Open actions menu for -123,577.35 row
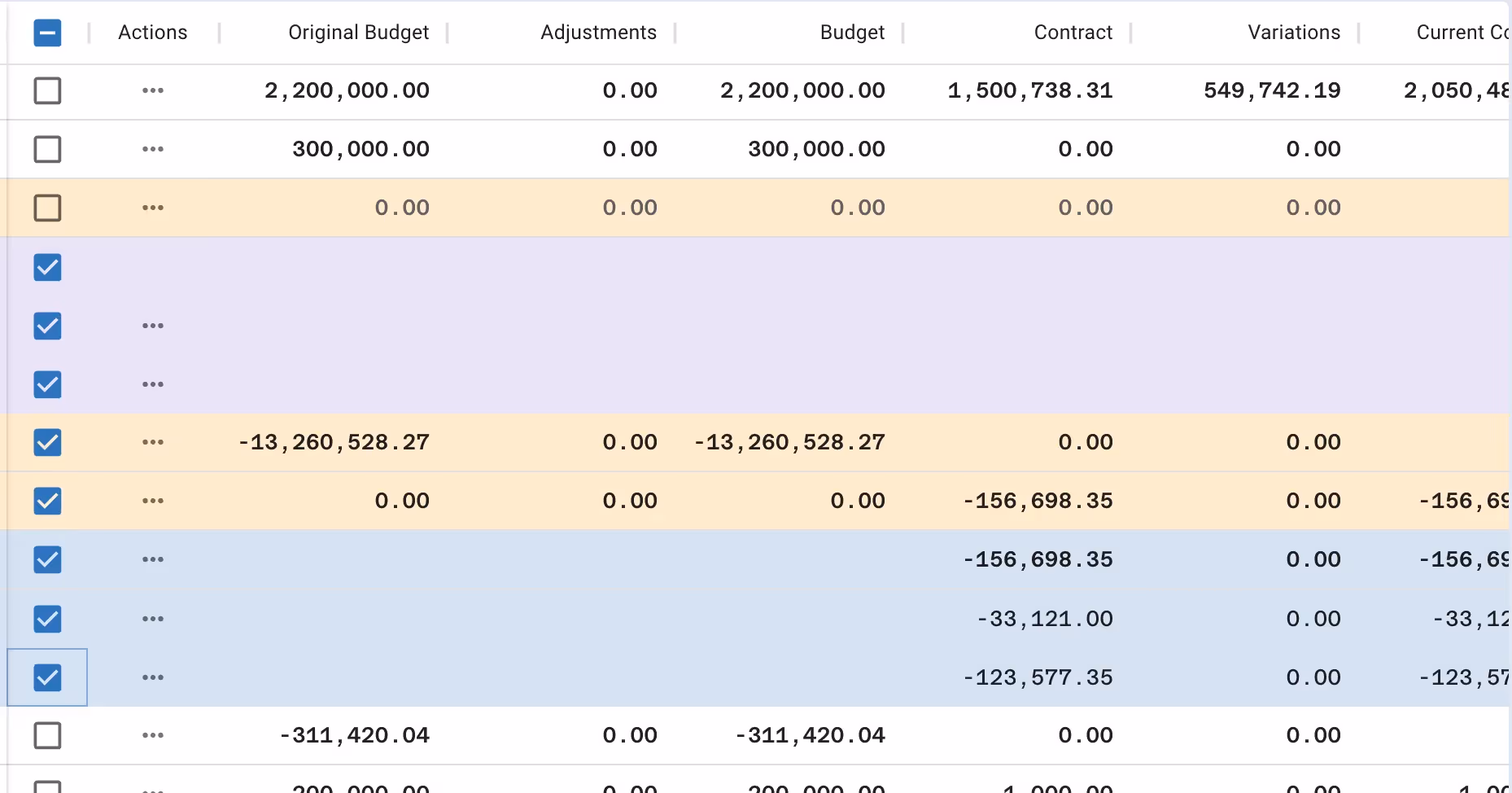The image size is (1512, 793). point(153,677)
